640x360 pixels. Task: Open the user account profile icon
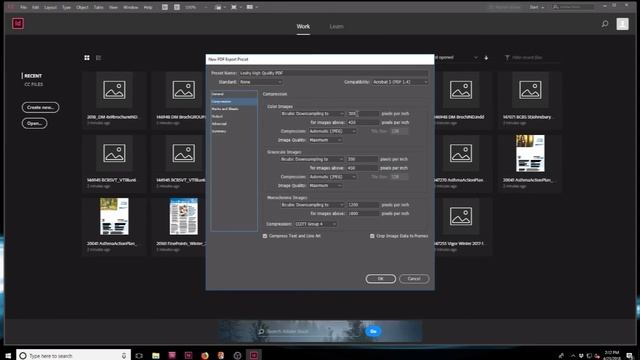point(622,24)
